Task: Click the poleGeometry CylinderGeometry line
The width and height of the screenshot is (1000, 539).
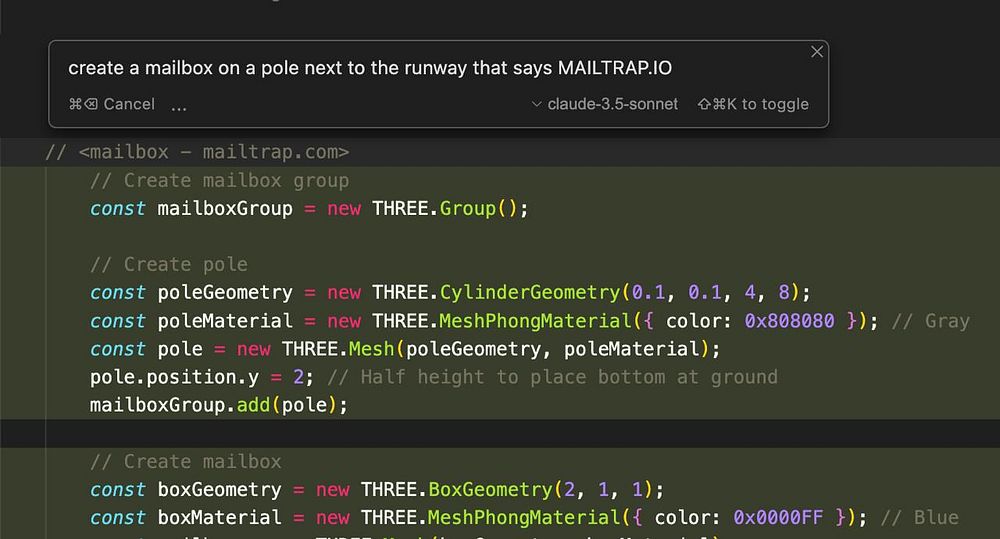Action: tap(450, 292)
